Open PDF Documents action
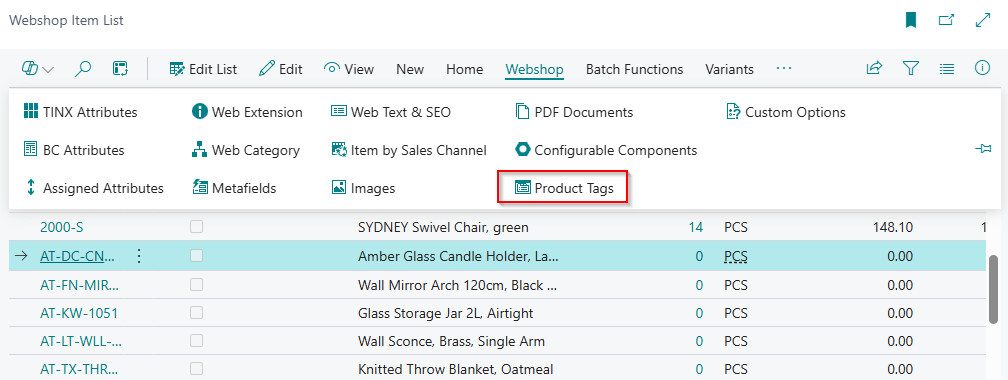Viewport: 1008px width, 380px height. pyautogui.click(x=574, y=112)
